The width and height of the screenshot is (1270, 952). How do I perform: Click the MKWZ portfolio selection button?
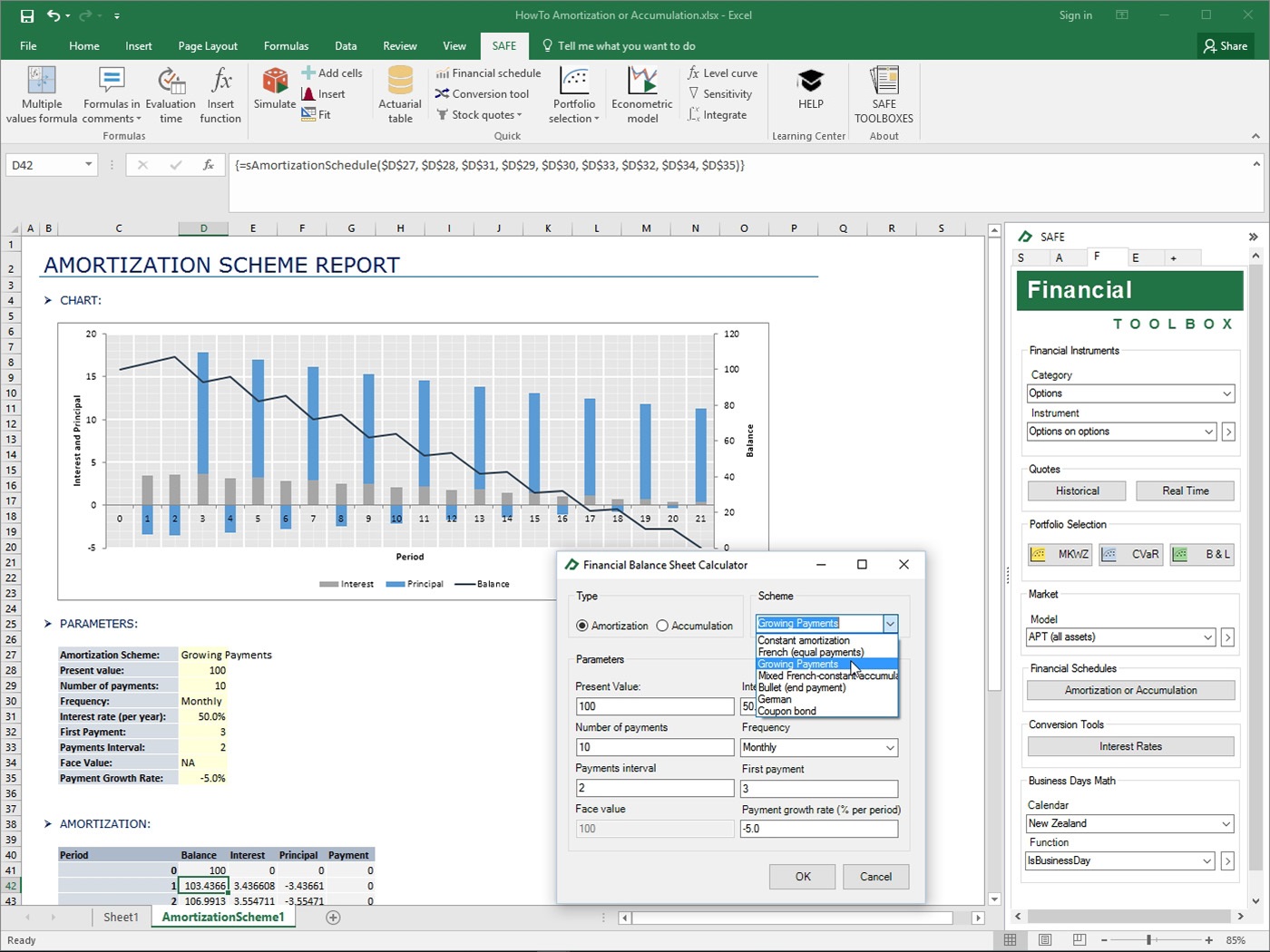(x=1060, y=554)
